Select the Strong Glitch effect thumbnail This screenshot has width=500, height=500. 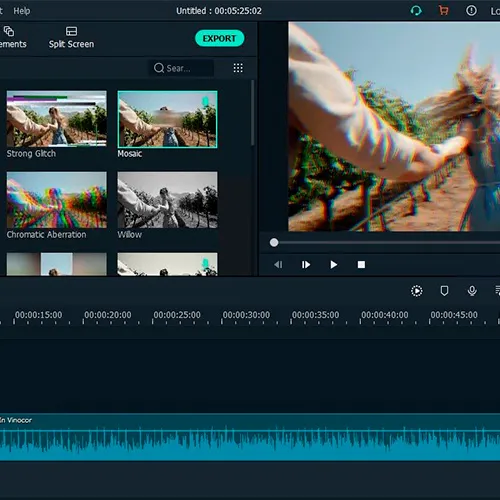pos(57,119)
